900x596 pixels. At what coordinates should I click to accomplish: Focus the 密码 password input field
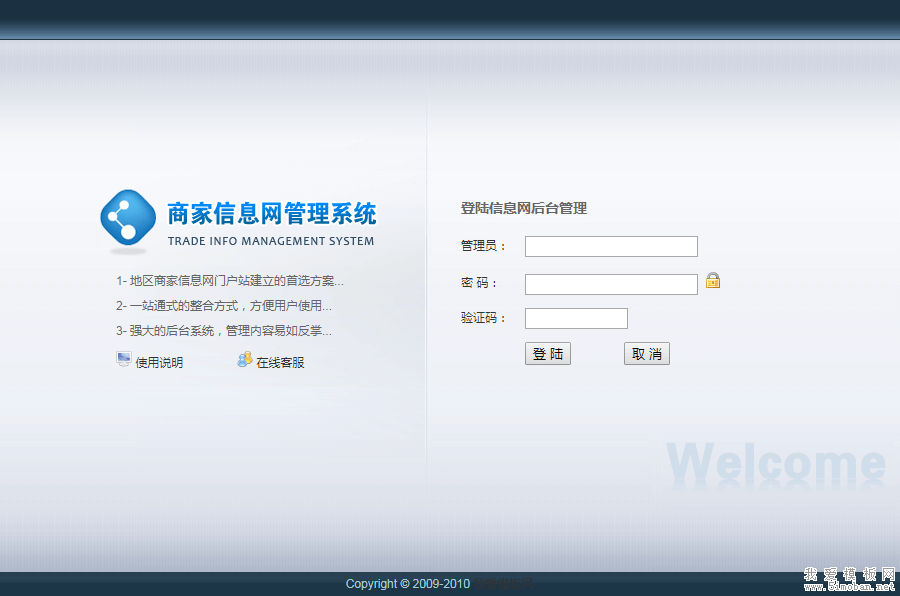[611, 285]
